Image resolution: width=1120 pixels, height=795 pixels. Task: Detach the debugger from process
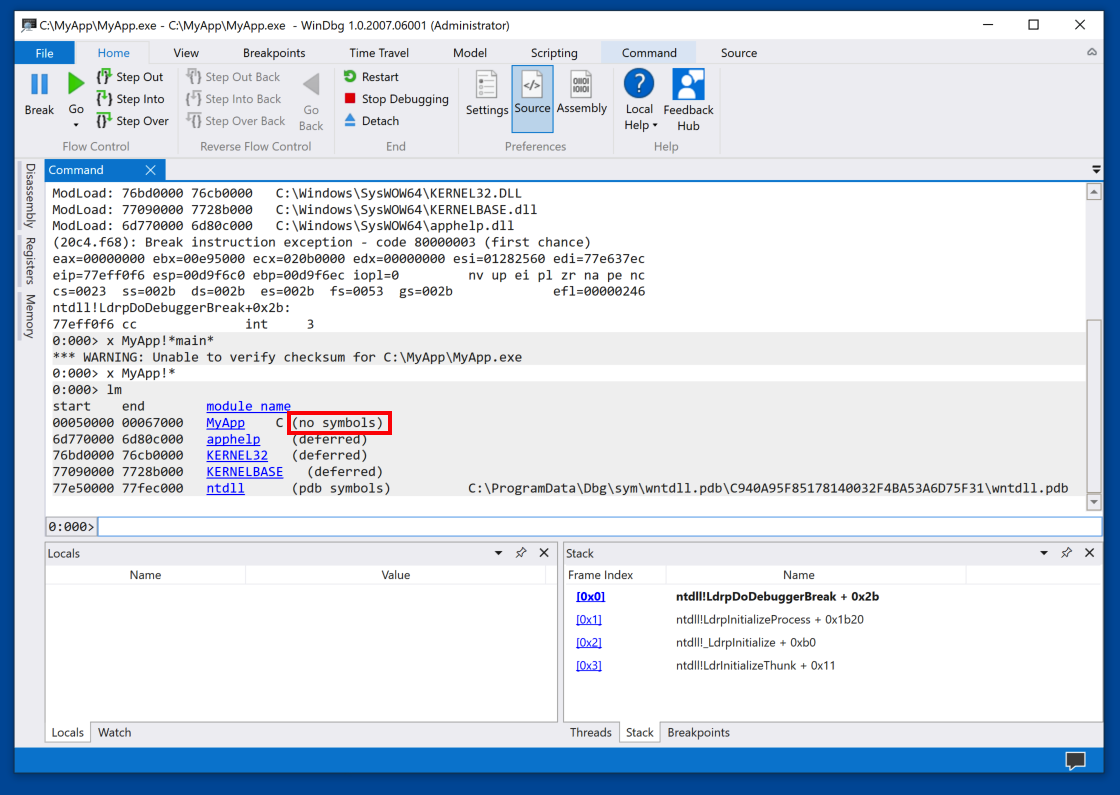[350, 121]
